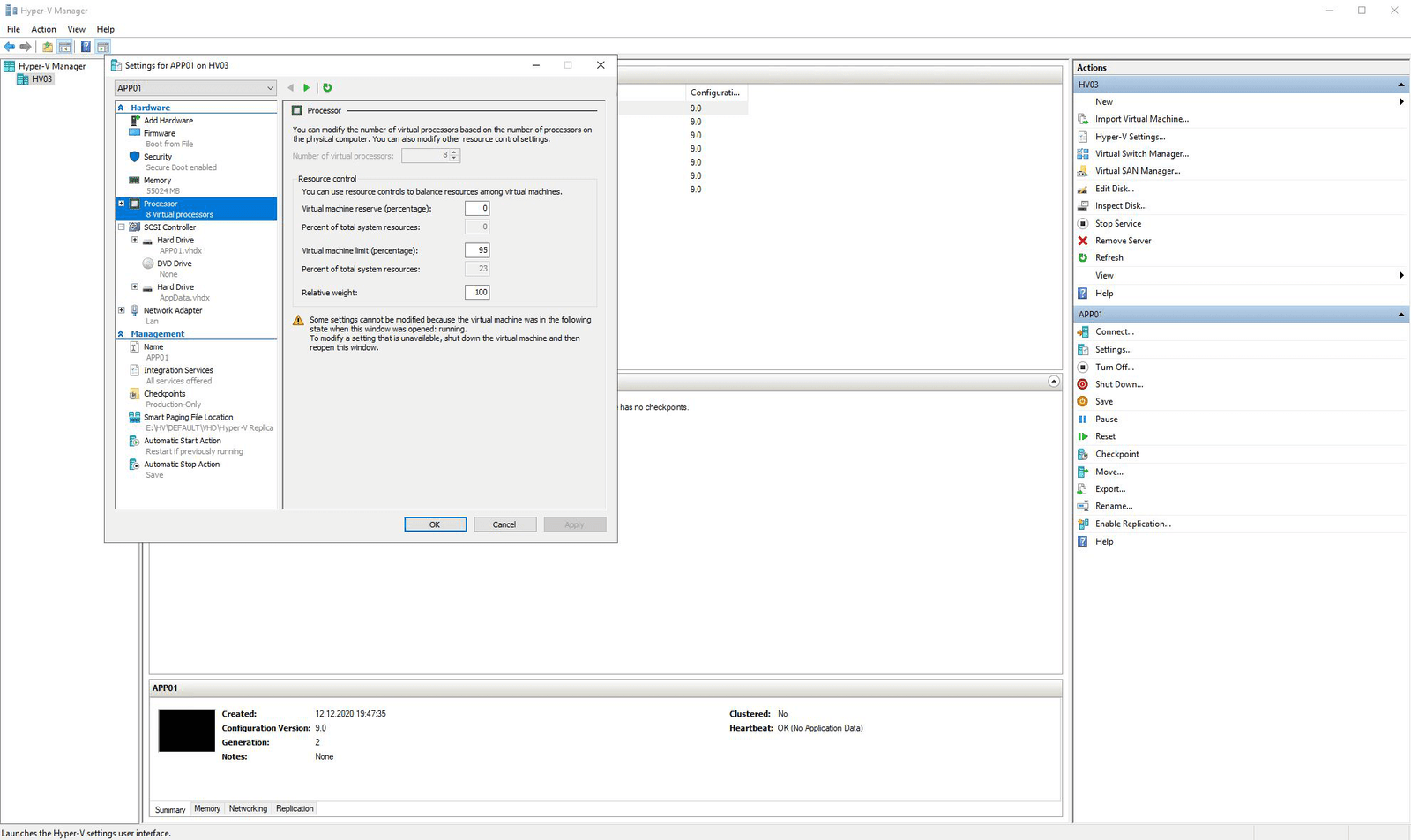Refresh the HV03 server view
Image resolution: width=1411 pixels, height=840 pixels.
point(1109,257)
